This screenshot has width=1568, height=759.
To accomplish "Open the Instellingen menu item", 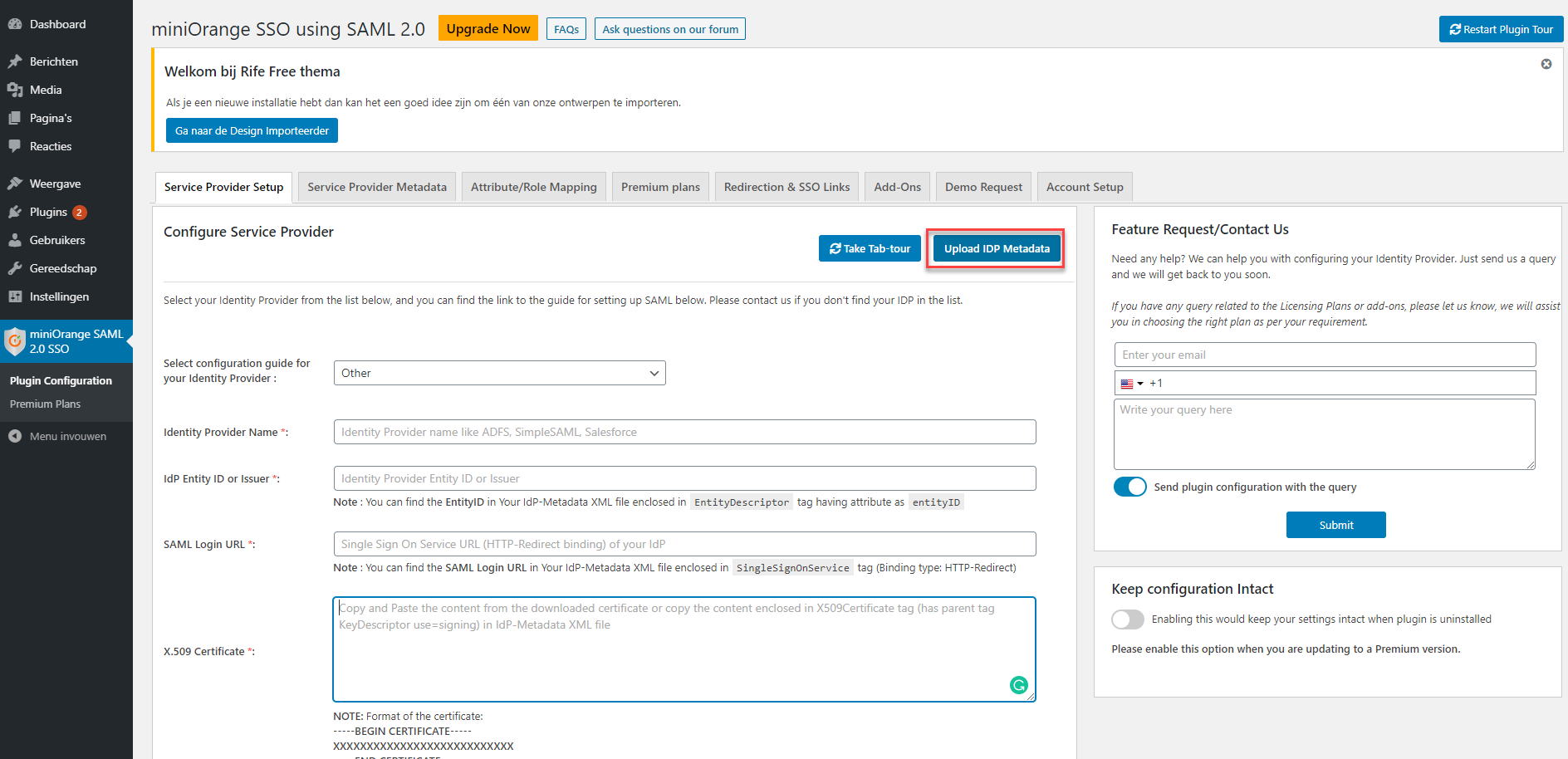I will click(x=66, y=296).
